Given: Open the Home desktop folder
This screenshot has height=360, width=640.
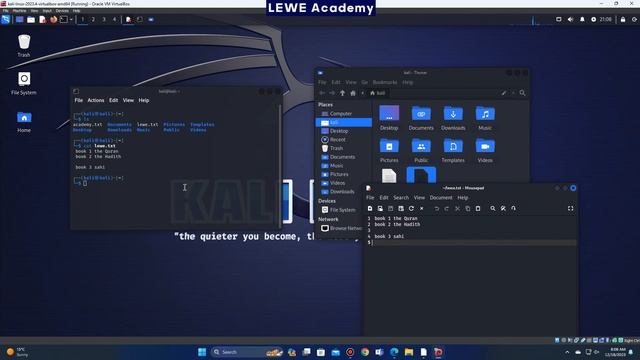Looking at the screenshot, I should (x=24, y=121).
